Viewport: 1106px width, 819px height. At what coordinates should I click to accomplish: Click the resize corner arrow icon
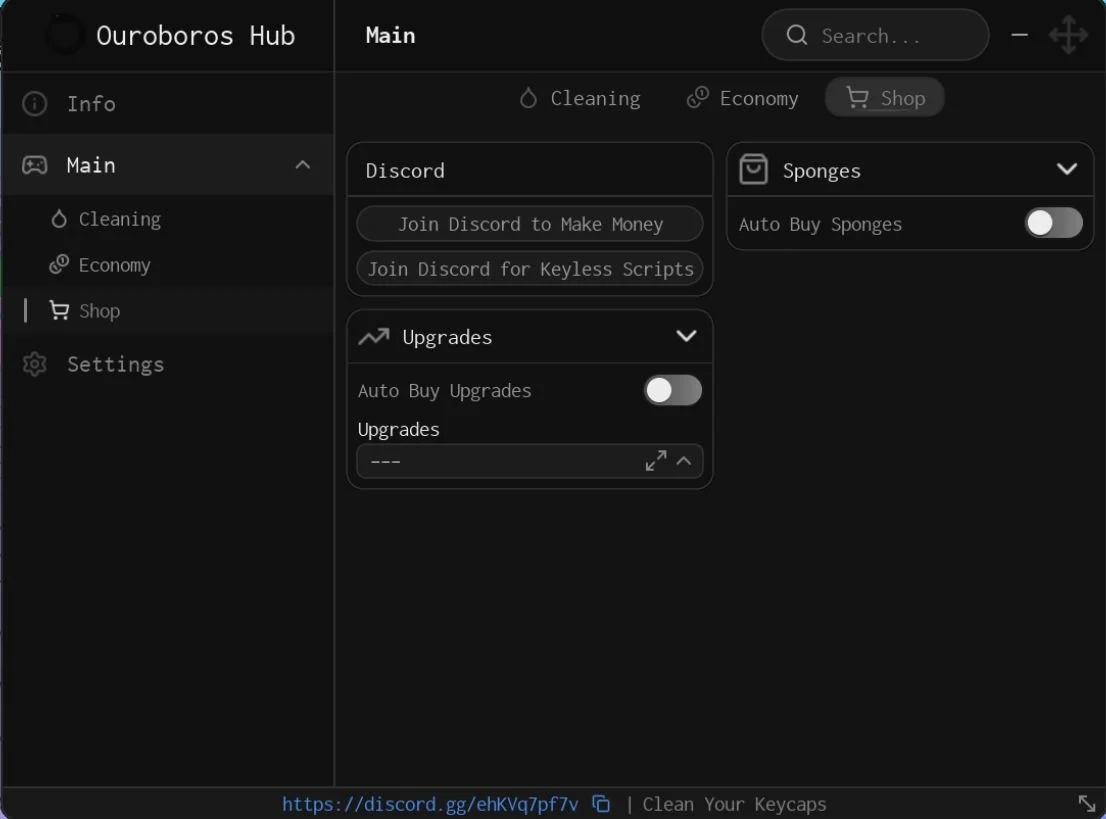(1087, 803)
